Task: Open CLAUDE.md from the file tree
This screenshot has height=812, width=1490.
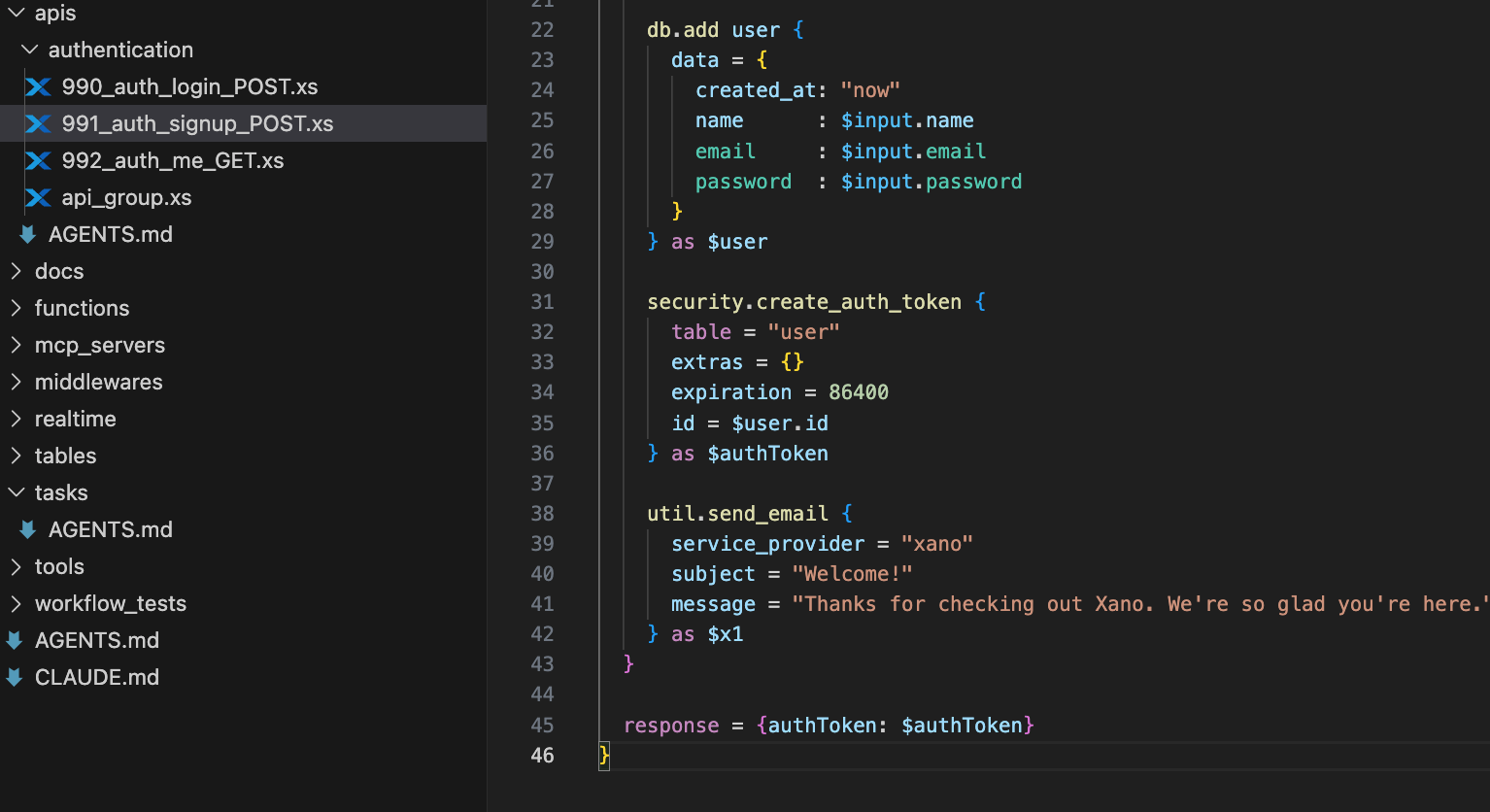Action: coord(96,677)
